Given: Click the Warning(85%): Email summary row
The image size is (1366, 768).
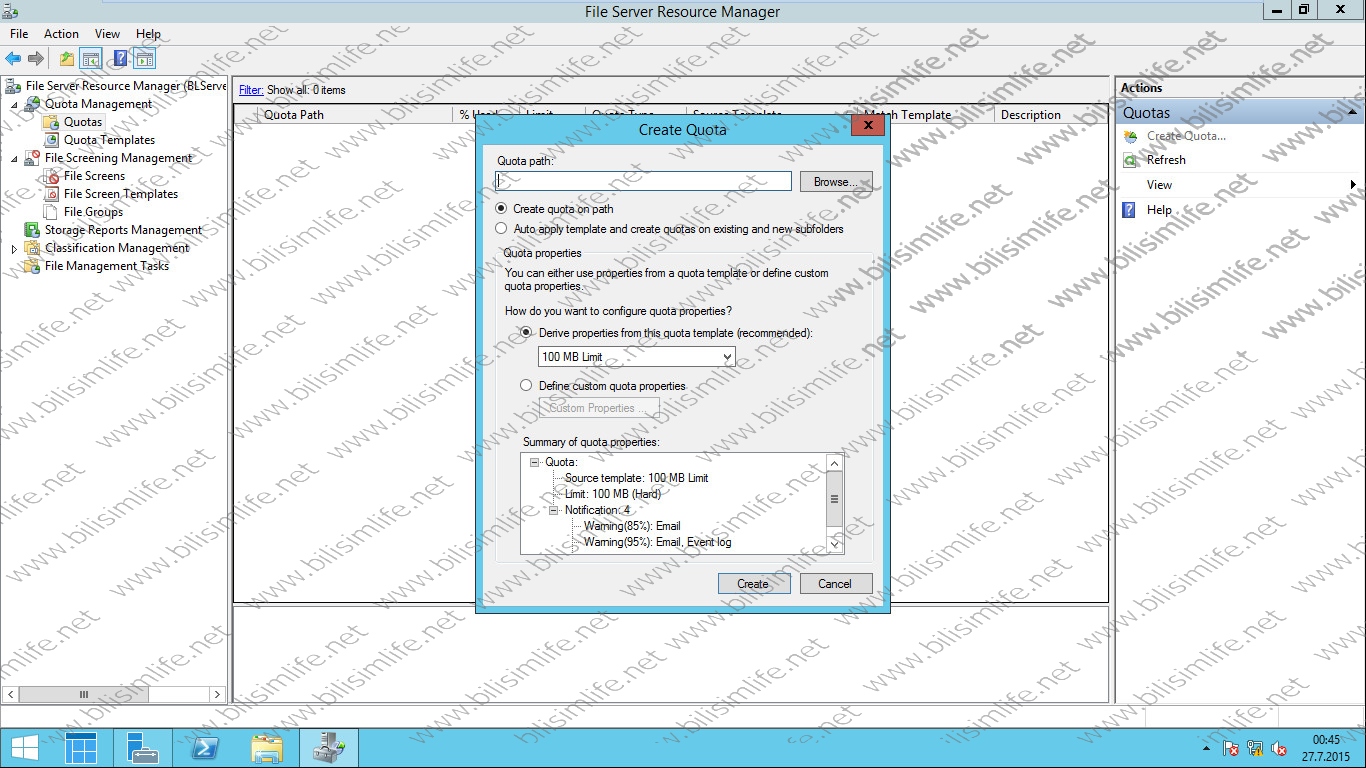Looking at the screenshot, I should (x=632, y=526).
